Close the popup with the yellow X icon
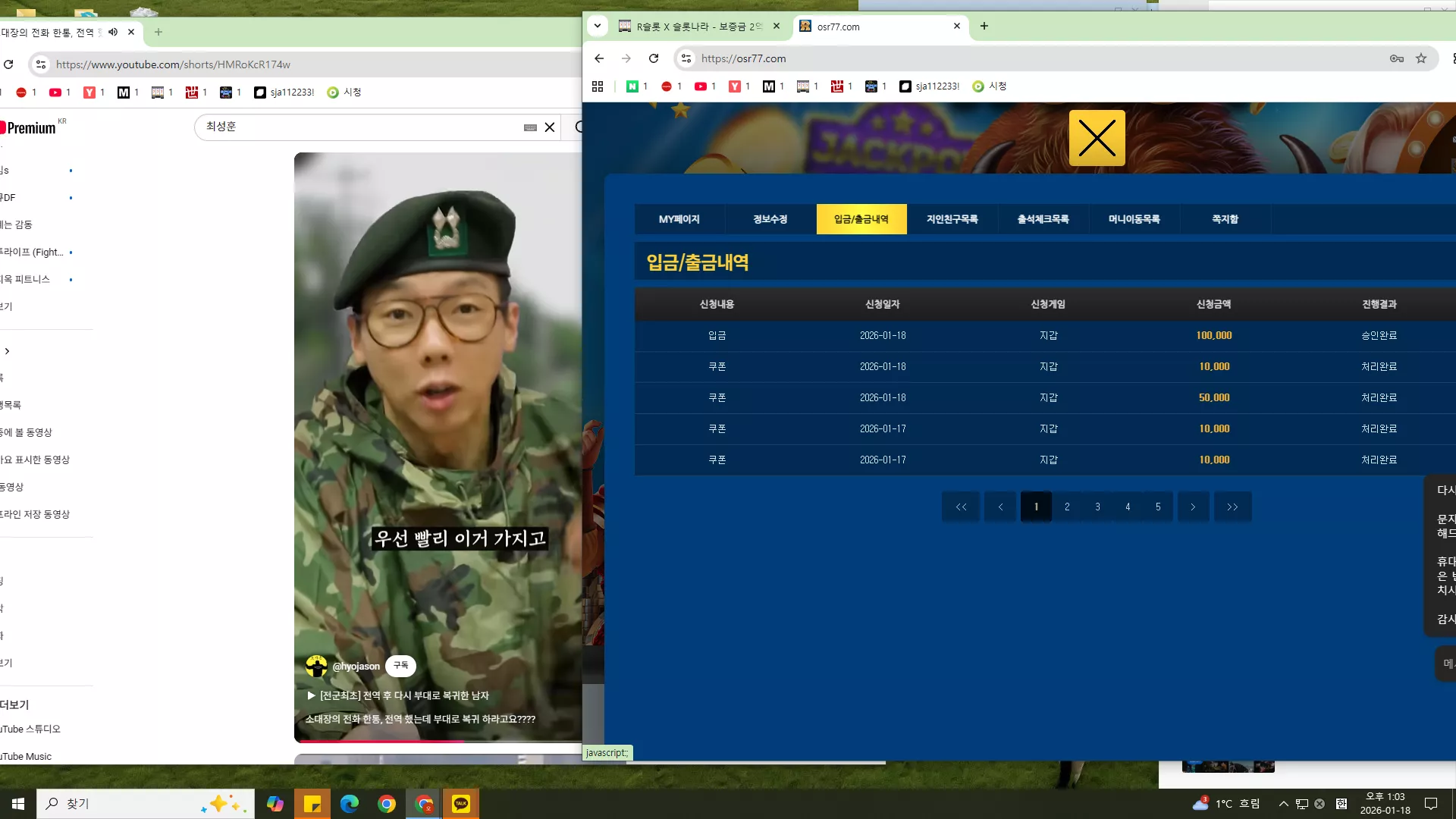Screen dimensions: 1456x819 1097,138
